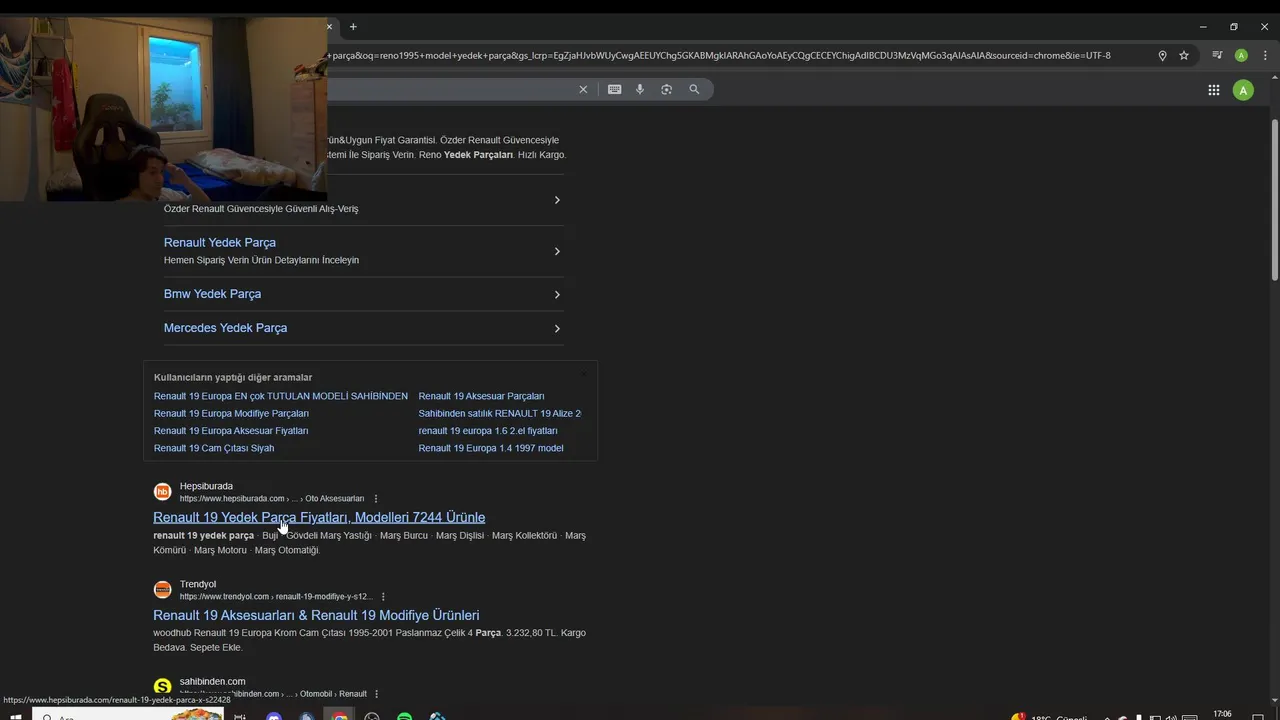Search renault 19 europa 1.6 2.el fiyatları
1280x720 pixels.
488,431
